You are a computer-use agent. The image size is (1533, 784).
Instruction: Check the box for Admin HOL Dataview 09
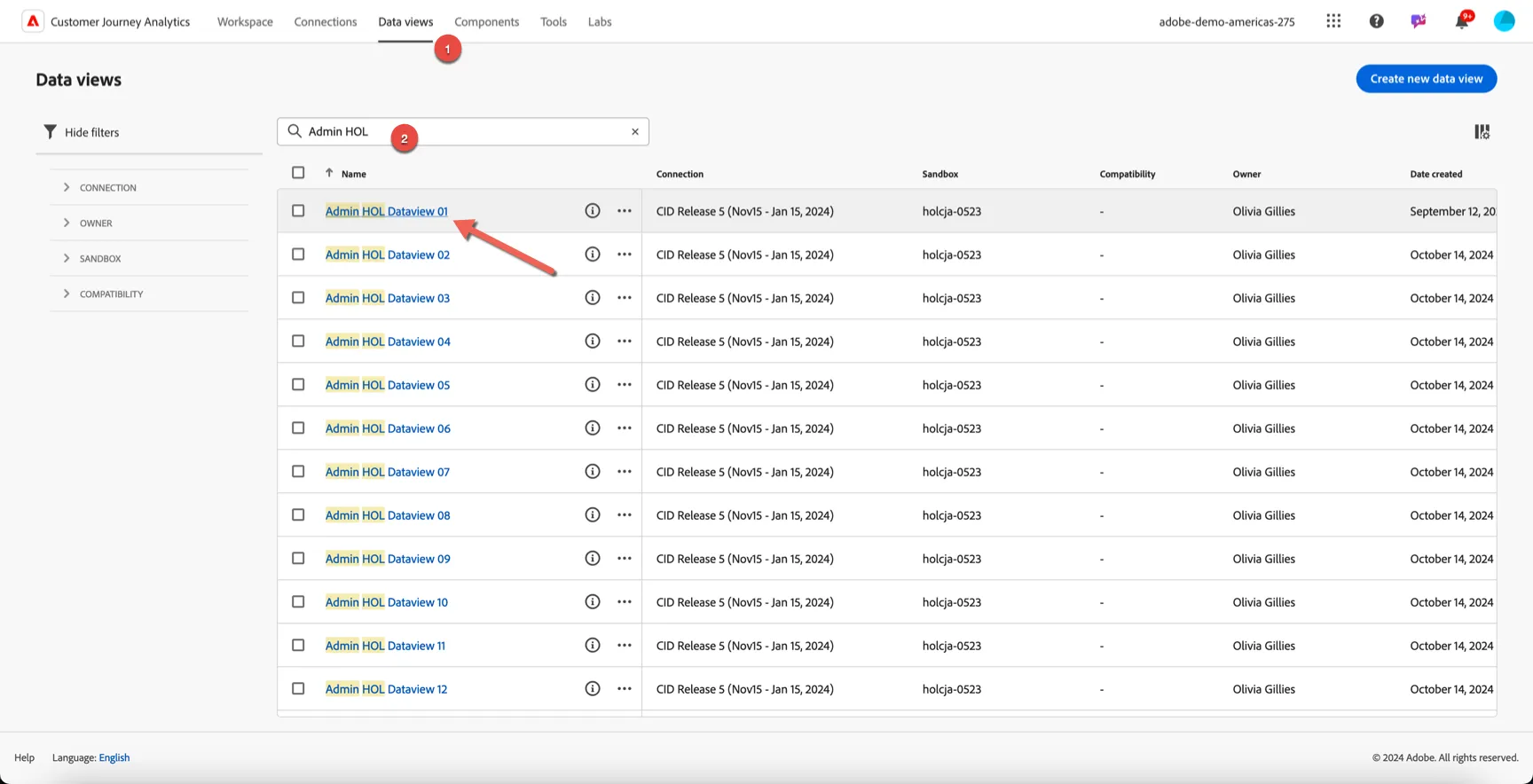[298, 559]
